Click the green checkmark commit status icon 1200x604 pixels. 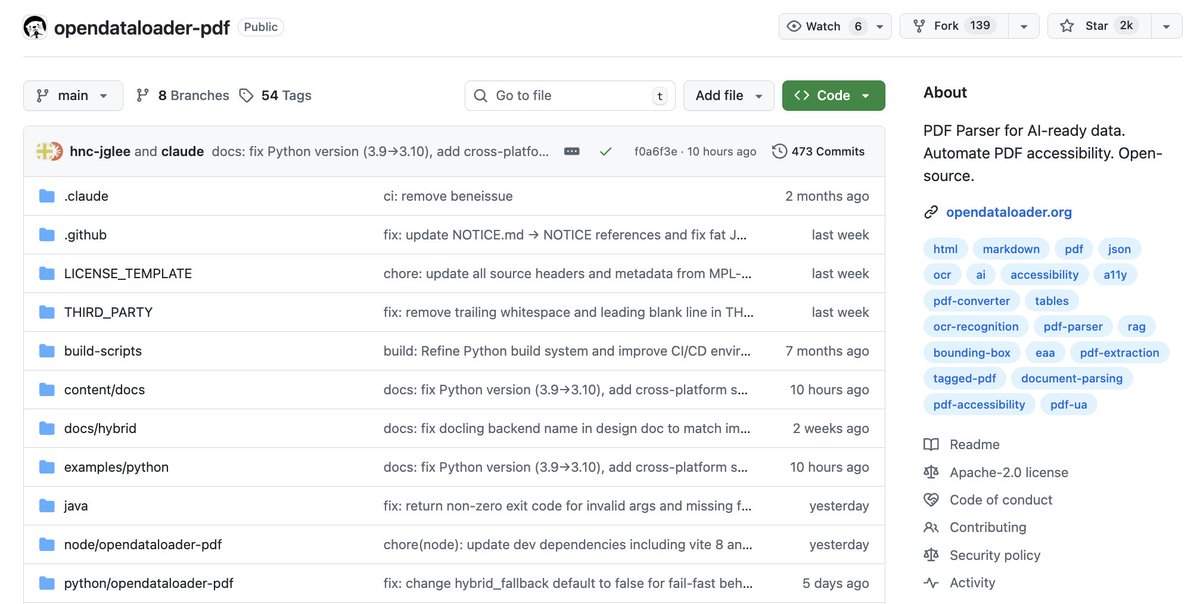click(605, 151)
